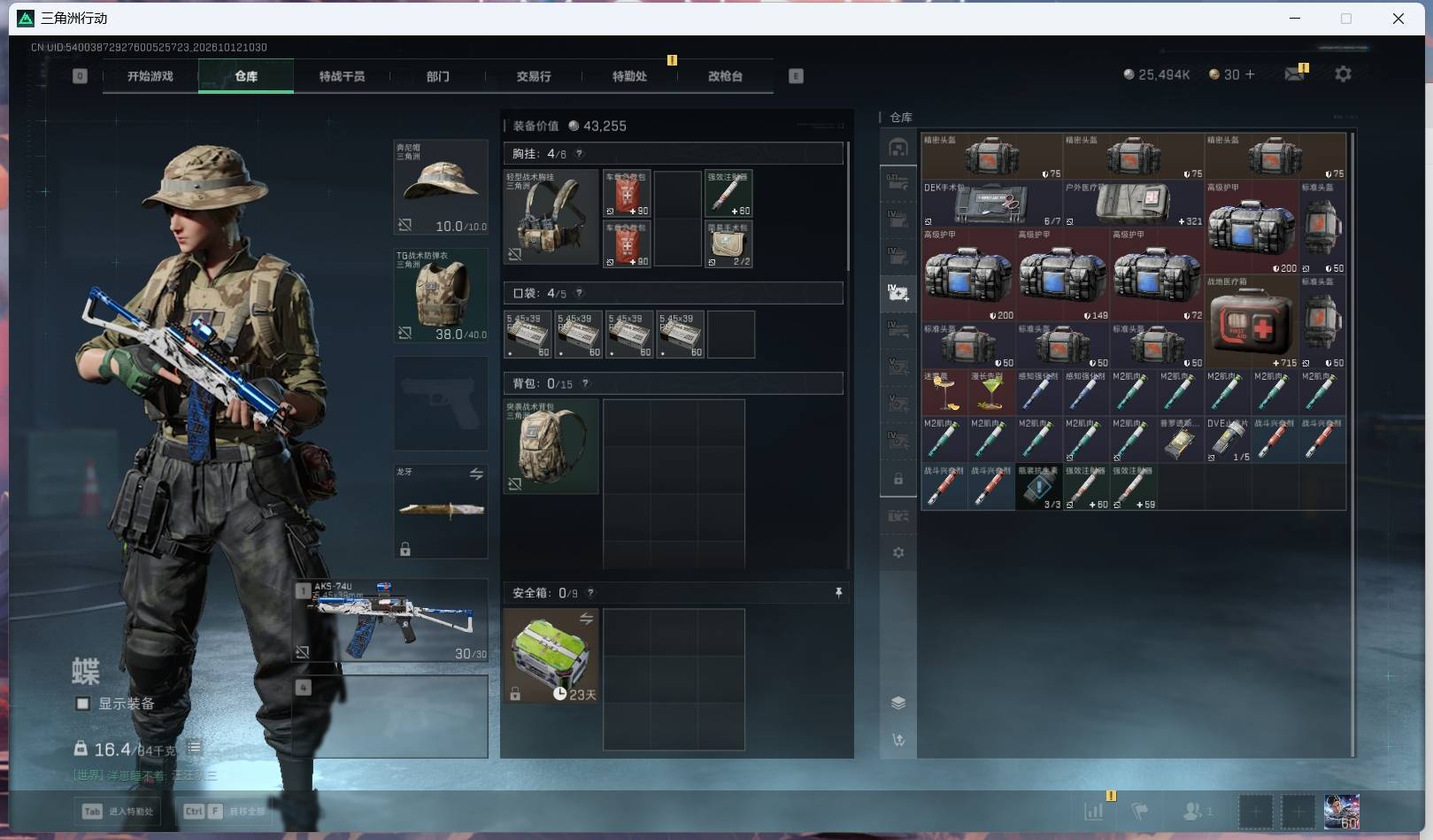Select the TG战术防弹衣 armor slot
The image size is (1433, 840).
click(441, 295)
